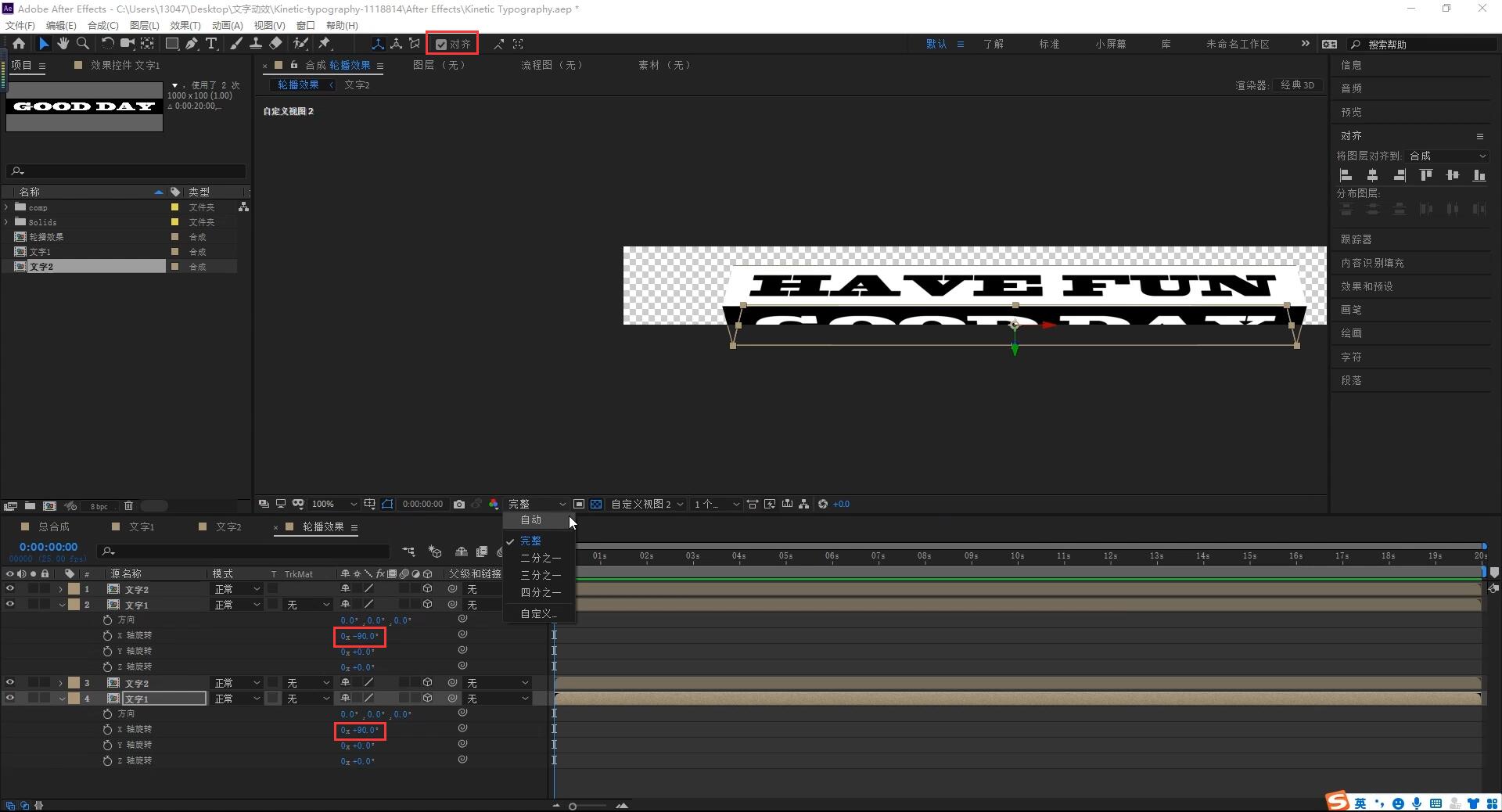Expand the Solids folder in Project panel
This screenshot has height=812, width=1502.
pos(7,222)
